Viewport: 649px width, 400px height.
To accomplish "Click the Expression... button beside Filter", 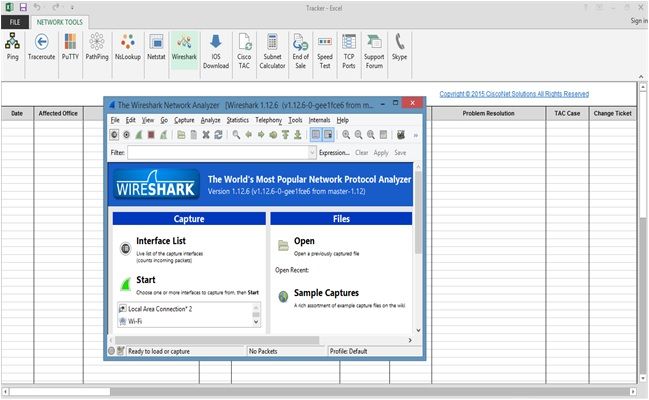I will pyautogui.click(x=335, y=153).
